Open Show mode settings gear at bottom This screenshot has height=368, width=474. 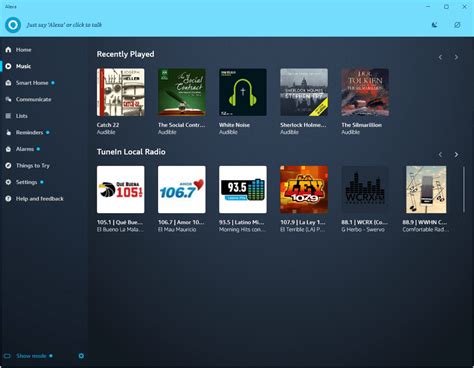click(x=81, y=356)
